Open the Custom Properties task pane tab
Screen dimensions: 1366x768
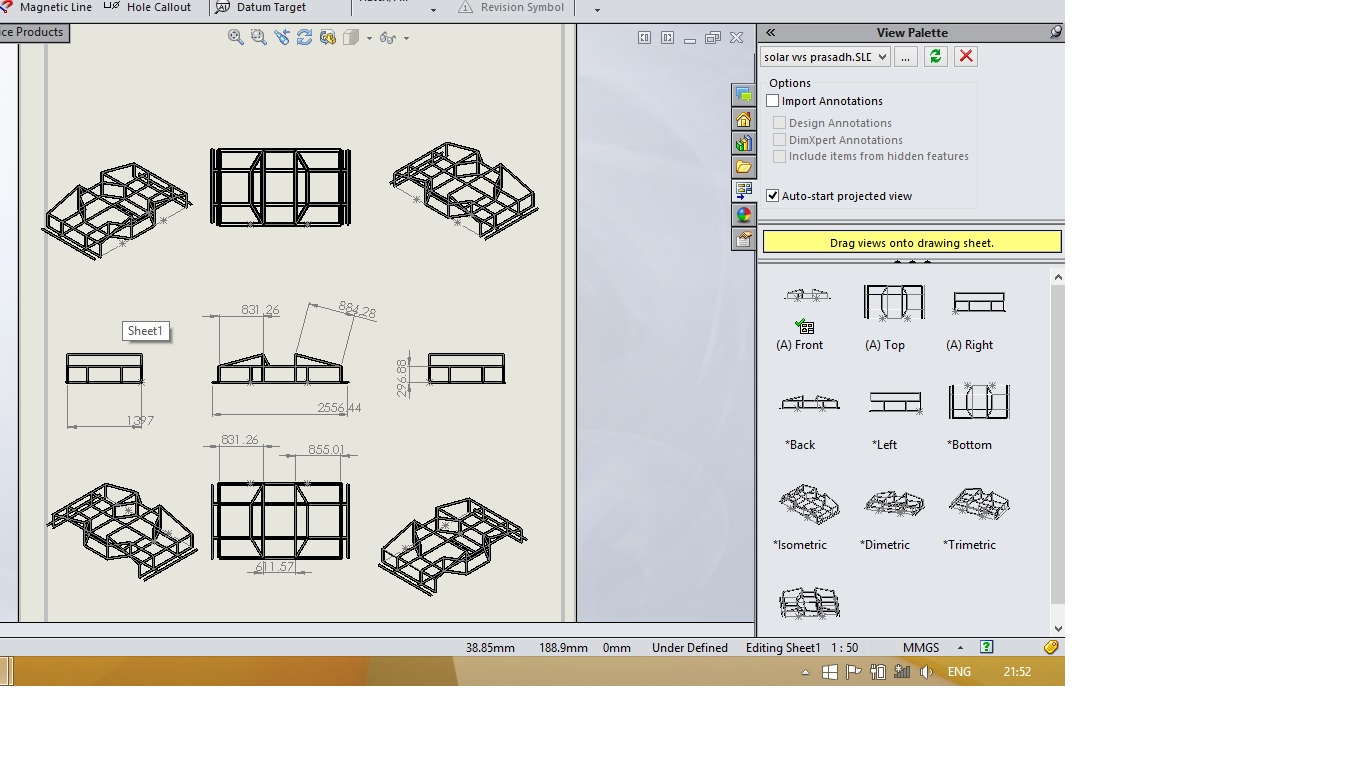(743, 239)
